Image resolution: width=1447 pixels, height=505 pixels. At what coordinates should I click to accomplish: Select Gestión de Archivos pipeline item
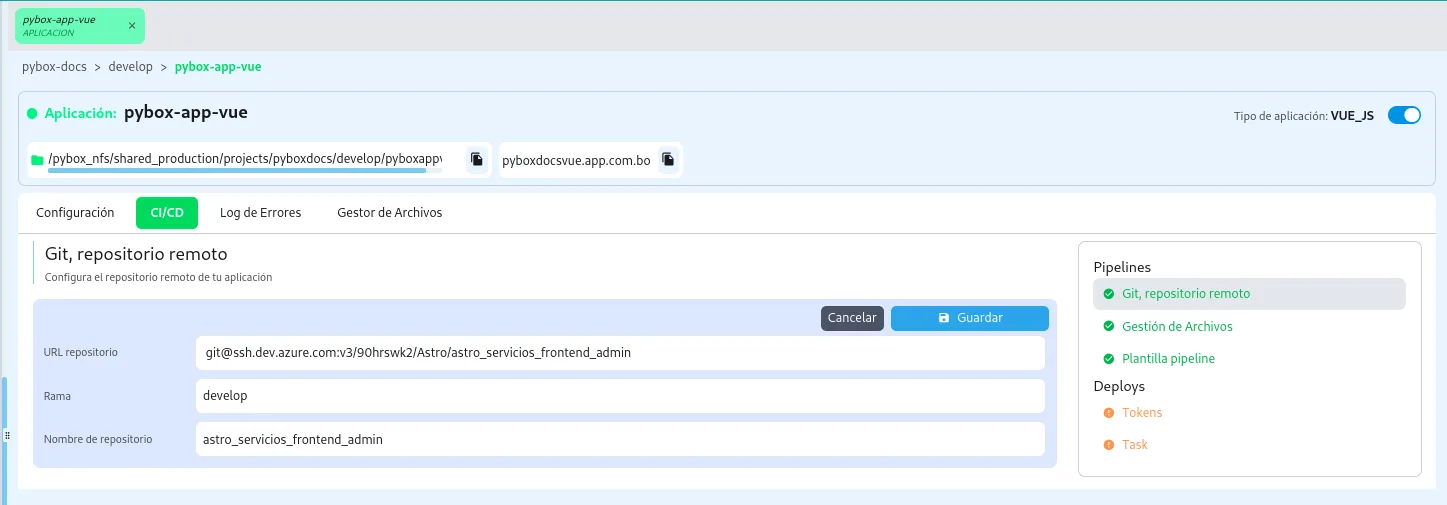[x=1249, y=327]
